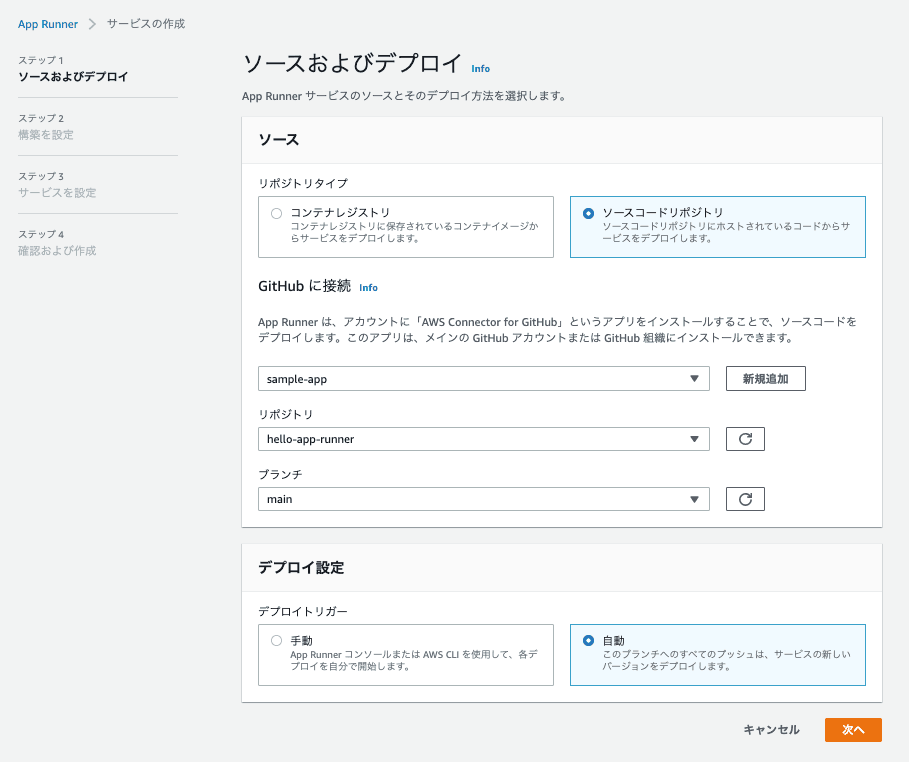Return to ステップ1 ソースおよびデプロイ
Viewport: 909px width, 762px height.
pos(71,72)
